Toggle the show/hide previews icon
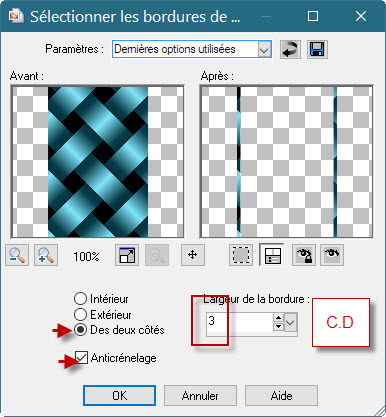 [x=272, y=255]
